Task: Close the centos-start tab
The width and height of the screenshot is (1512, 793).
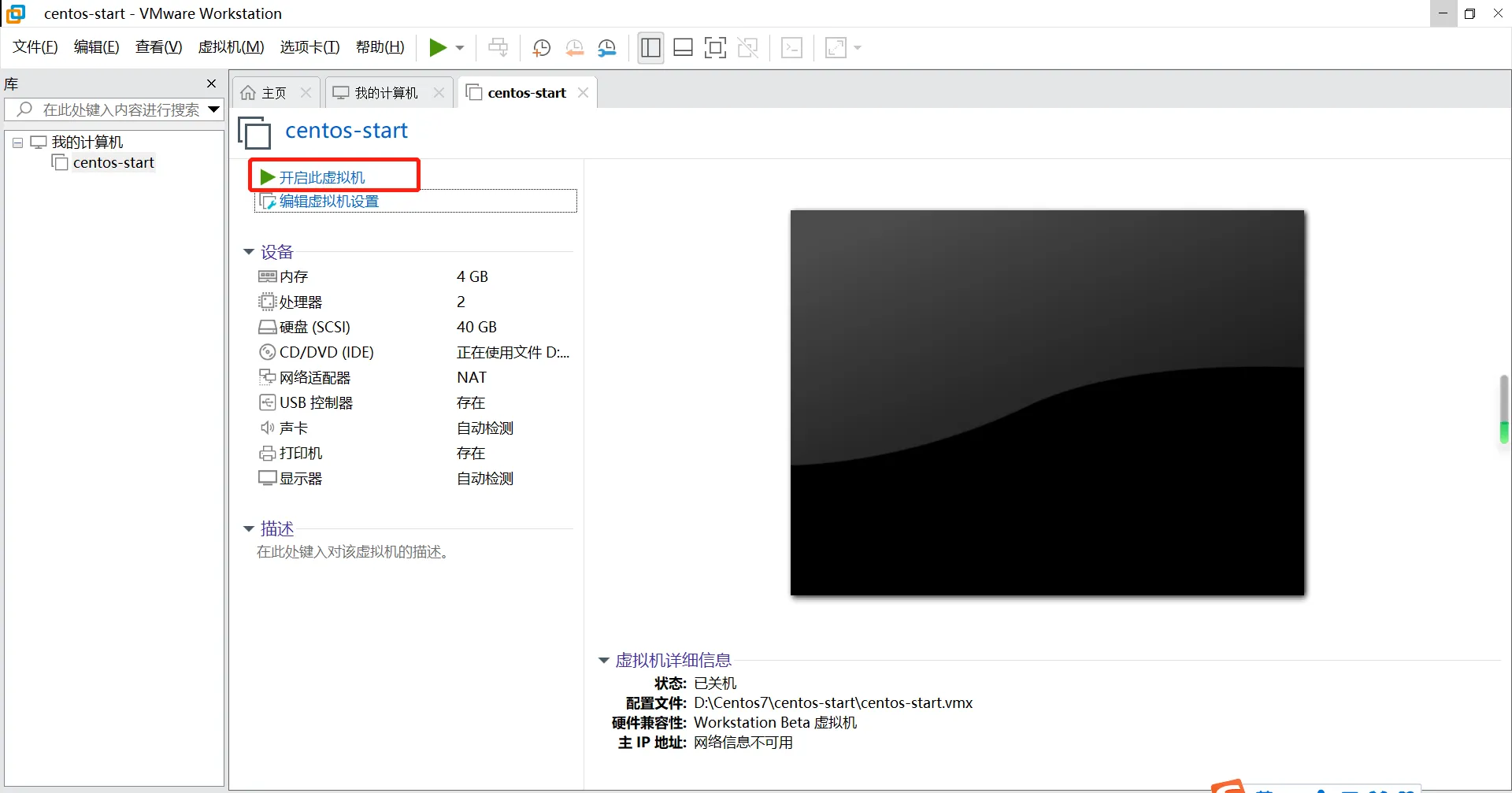Action: click(x=583, y=93)
